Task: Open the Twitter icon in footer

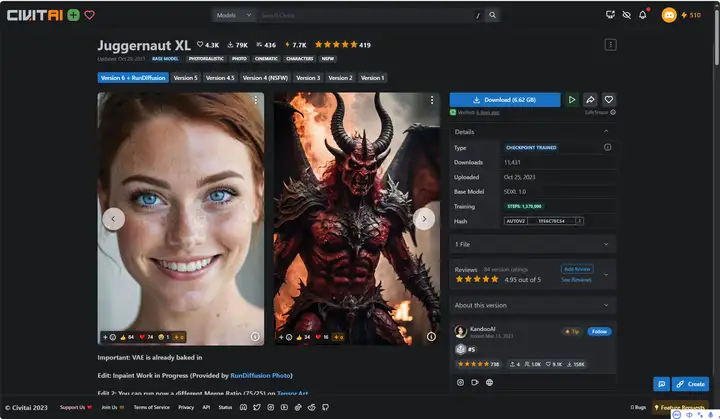Action: [257, 408]
